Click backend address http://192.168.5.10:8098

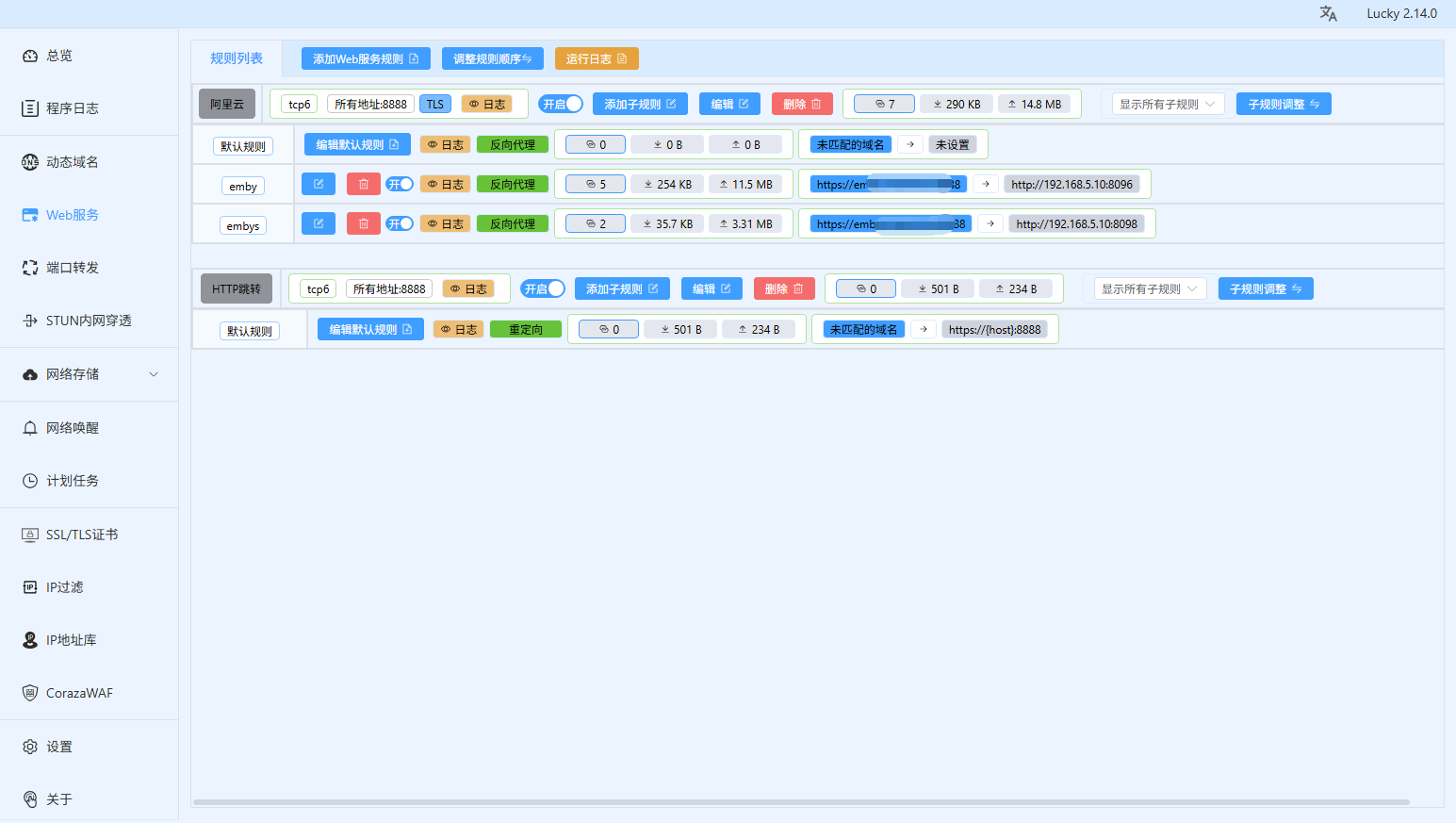(1077, 223)
